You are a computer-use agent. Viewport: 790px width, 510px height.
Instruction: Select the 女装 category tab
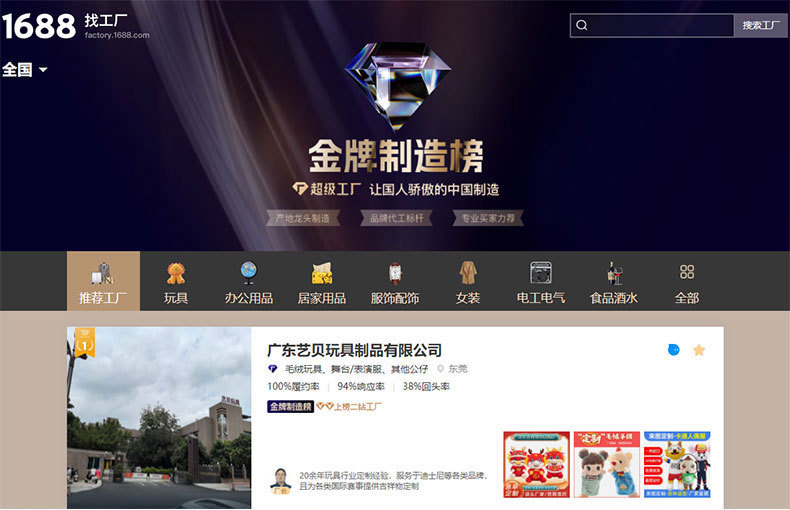coord(468,281)
